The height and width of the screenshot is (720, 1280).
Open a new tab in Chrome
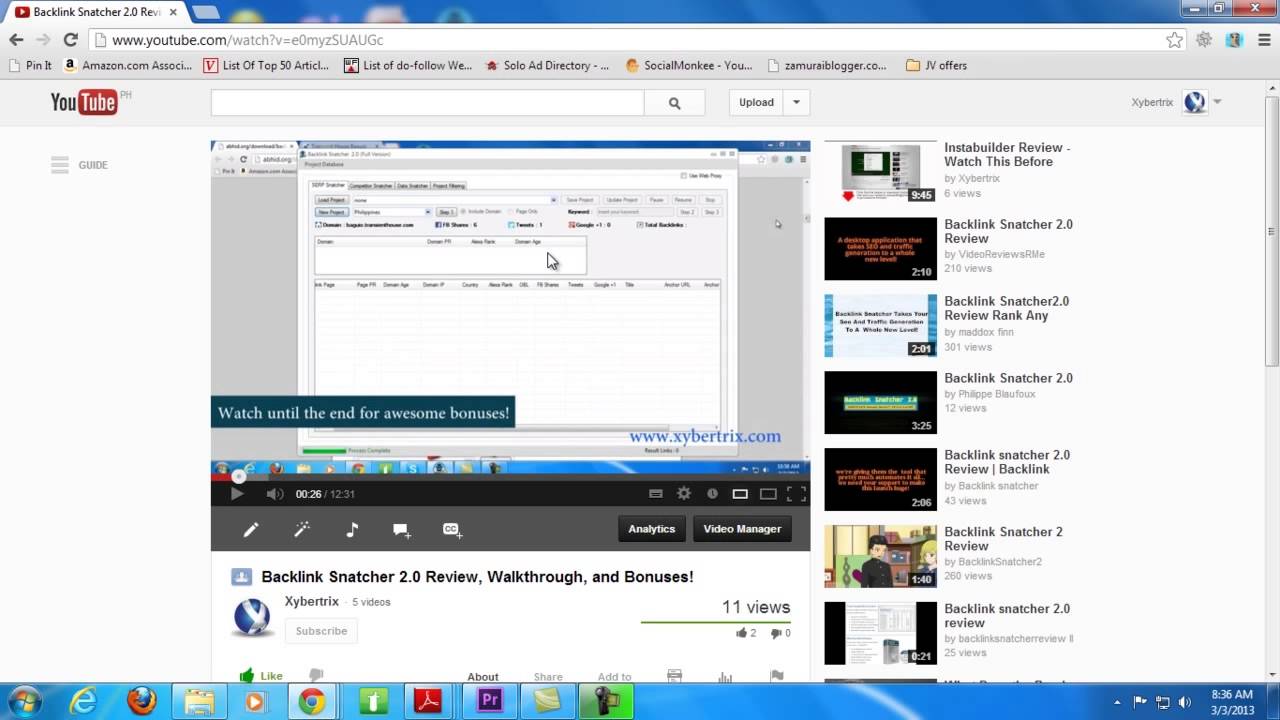205,12
